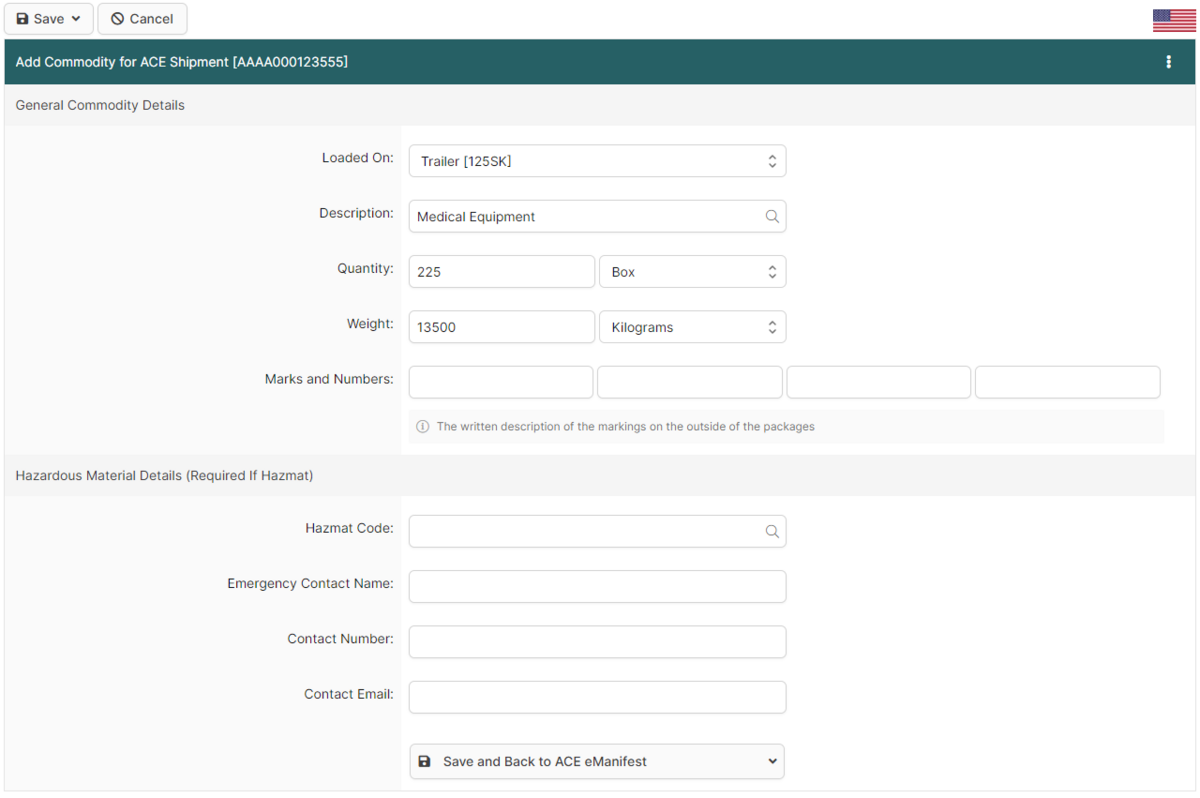This screenshot has height=798, width=1200.
Task: Click the search icon in Description field
Action: pyautogui.click(x=771, y=216)
